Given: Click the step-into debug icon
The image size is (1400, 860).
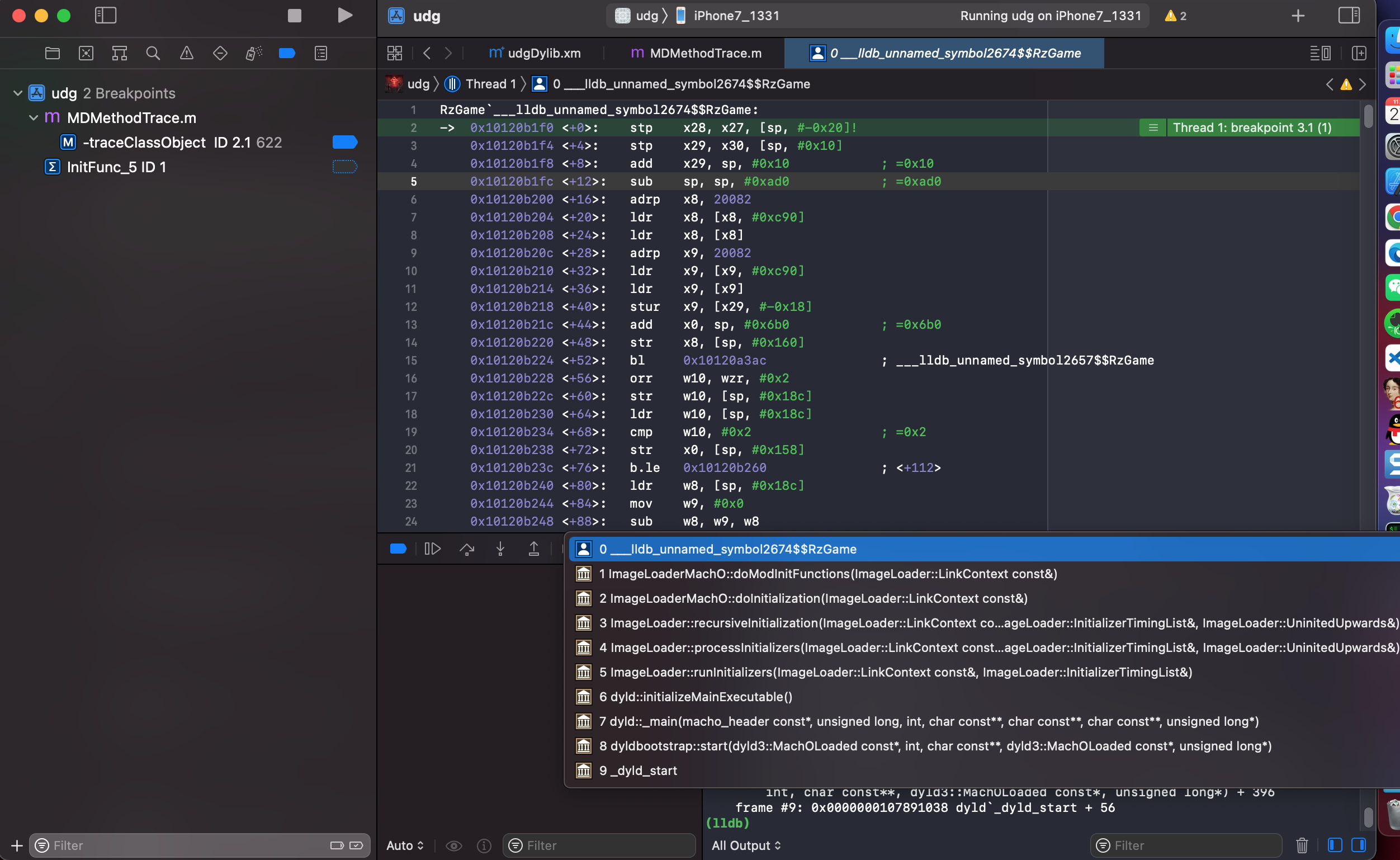Looking at the screenshot, I should point(501,548).
